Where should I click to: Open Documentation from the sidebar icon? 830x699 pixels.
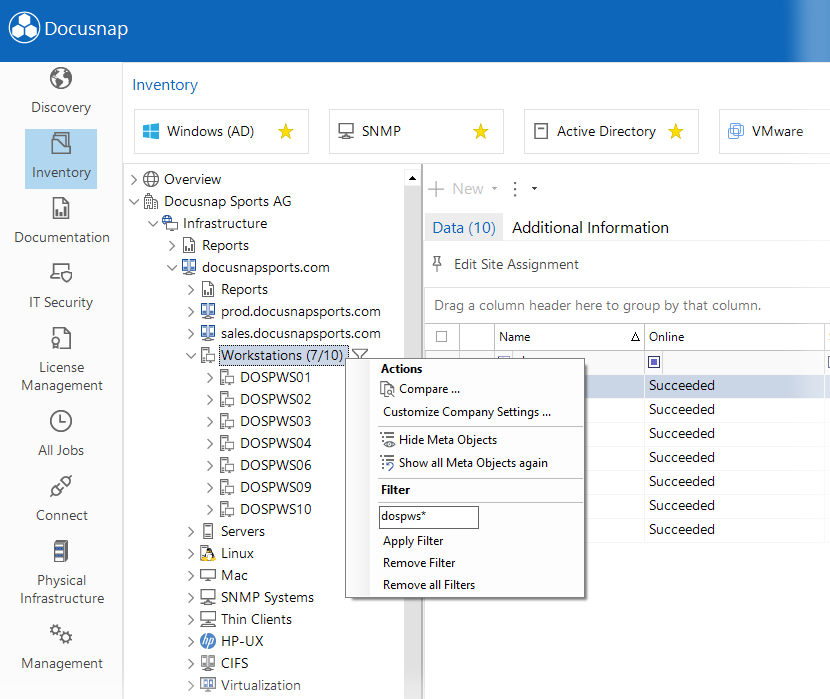[61, 208]
